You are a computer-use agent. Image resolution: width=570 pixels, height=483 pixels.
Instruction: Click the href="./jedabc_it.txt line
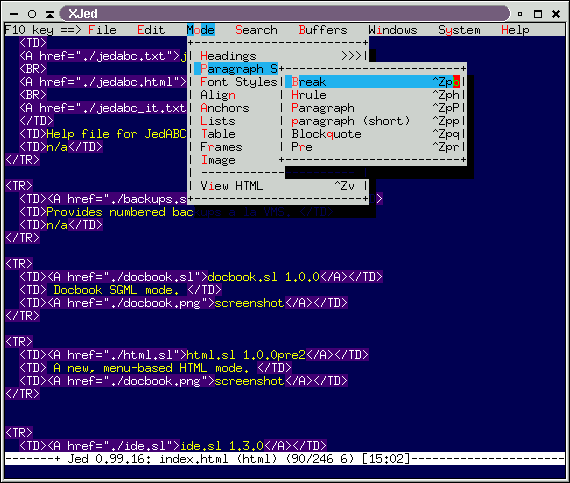(103, 108)
